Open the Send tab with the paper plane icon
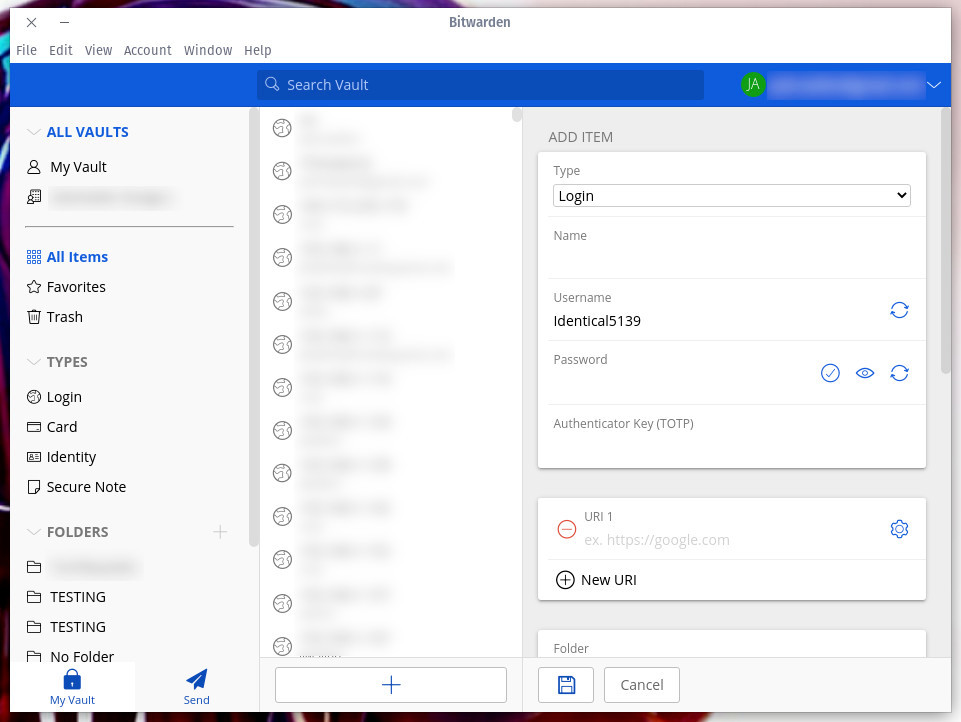The height and width of the screenshot is (722, 961). [x=197, y=687]
